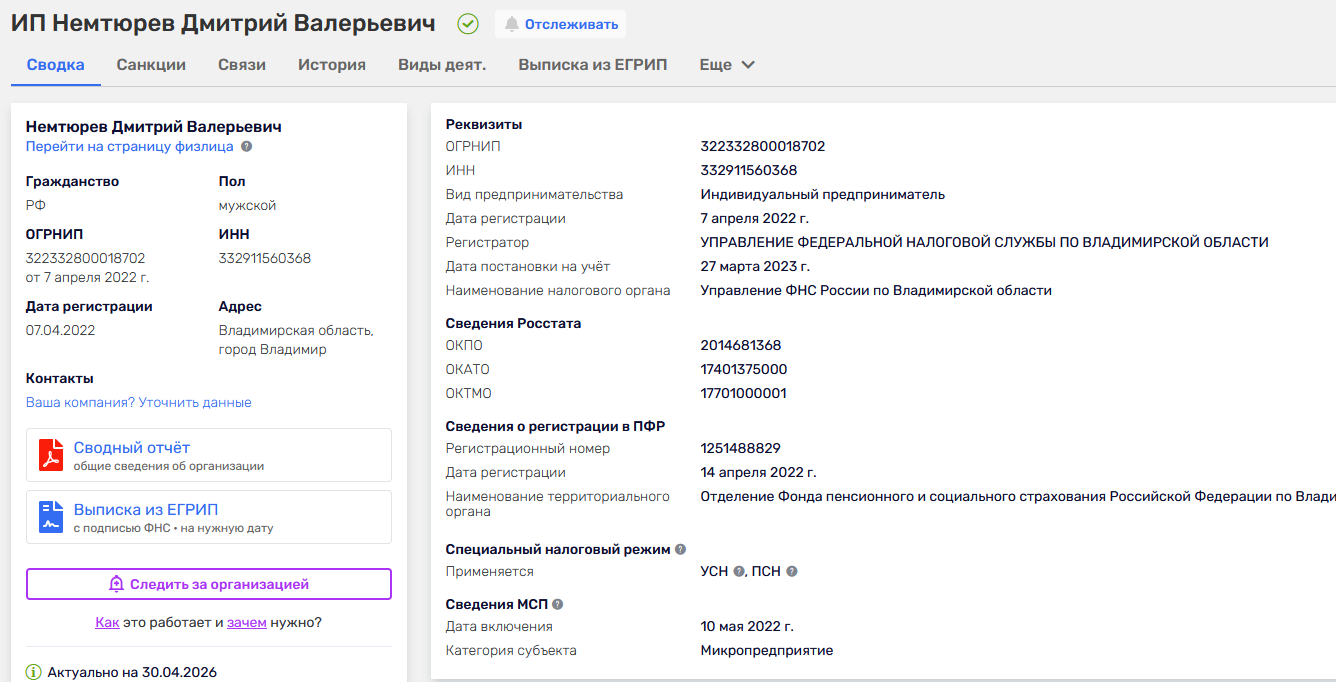This screenshot has width=1336, height=682.
Task: Expand the Еще dropdown menu
Action: pyautogui.click(x=727, y=65)
